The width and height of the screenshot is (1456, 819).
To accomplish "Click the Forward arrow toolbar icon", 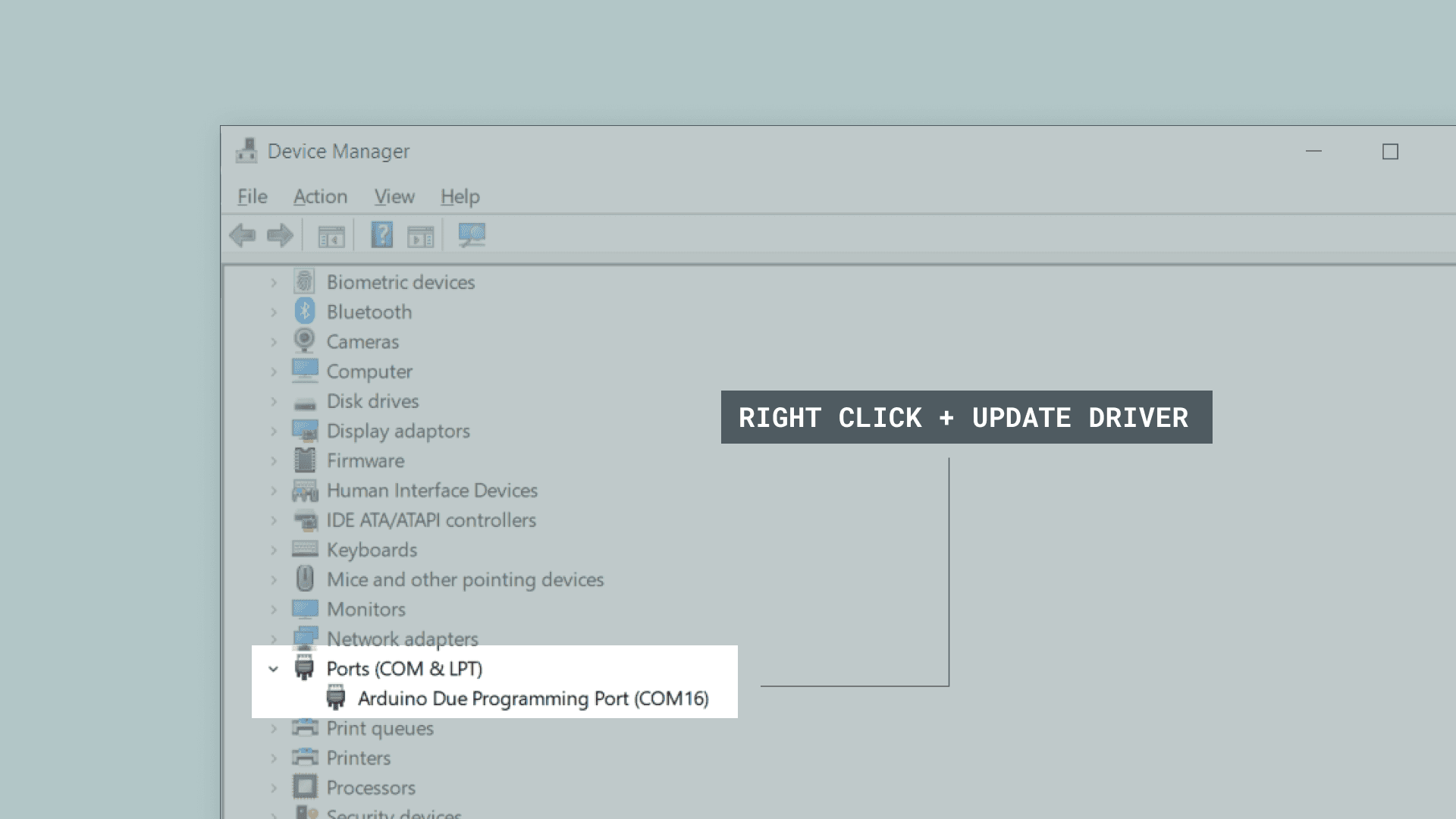I will click(x=280, y=236).
